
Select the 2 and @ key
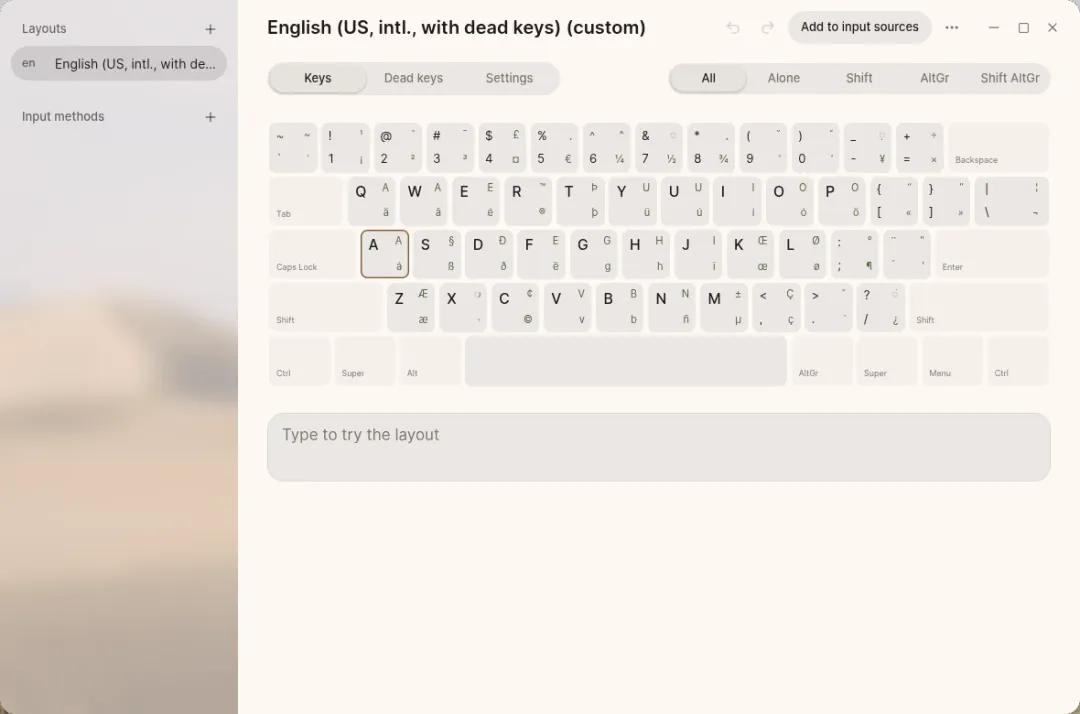pos(397,147)
